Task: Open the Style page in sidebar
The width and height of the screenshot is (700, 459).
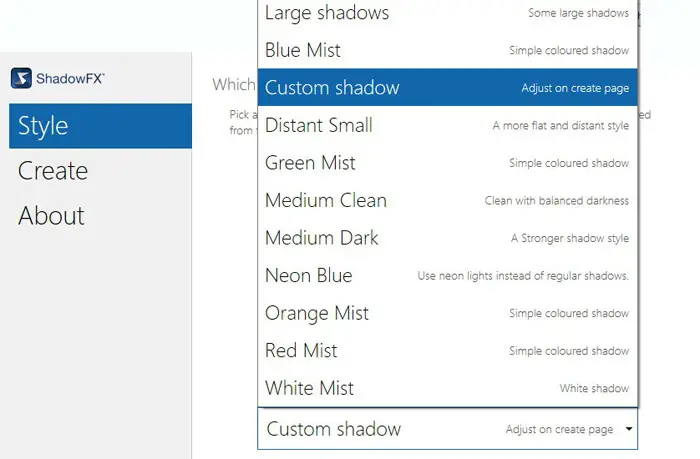Action: [x=100, y=126]
